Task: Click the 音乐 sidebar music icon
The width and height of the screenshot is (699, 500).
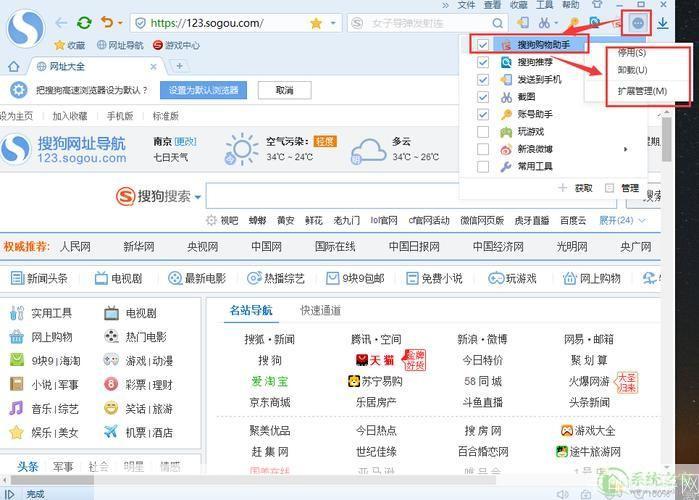Action: [x=16, y=408]
